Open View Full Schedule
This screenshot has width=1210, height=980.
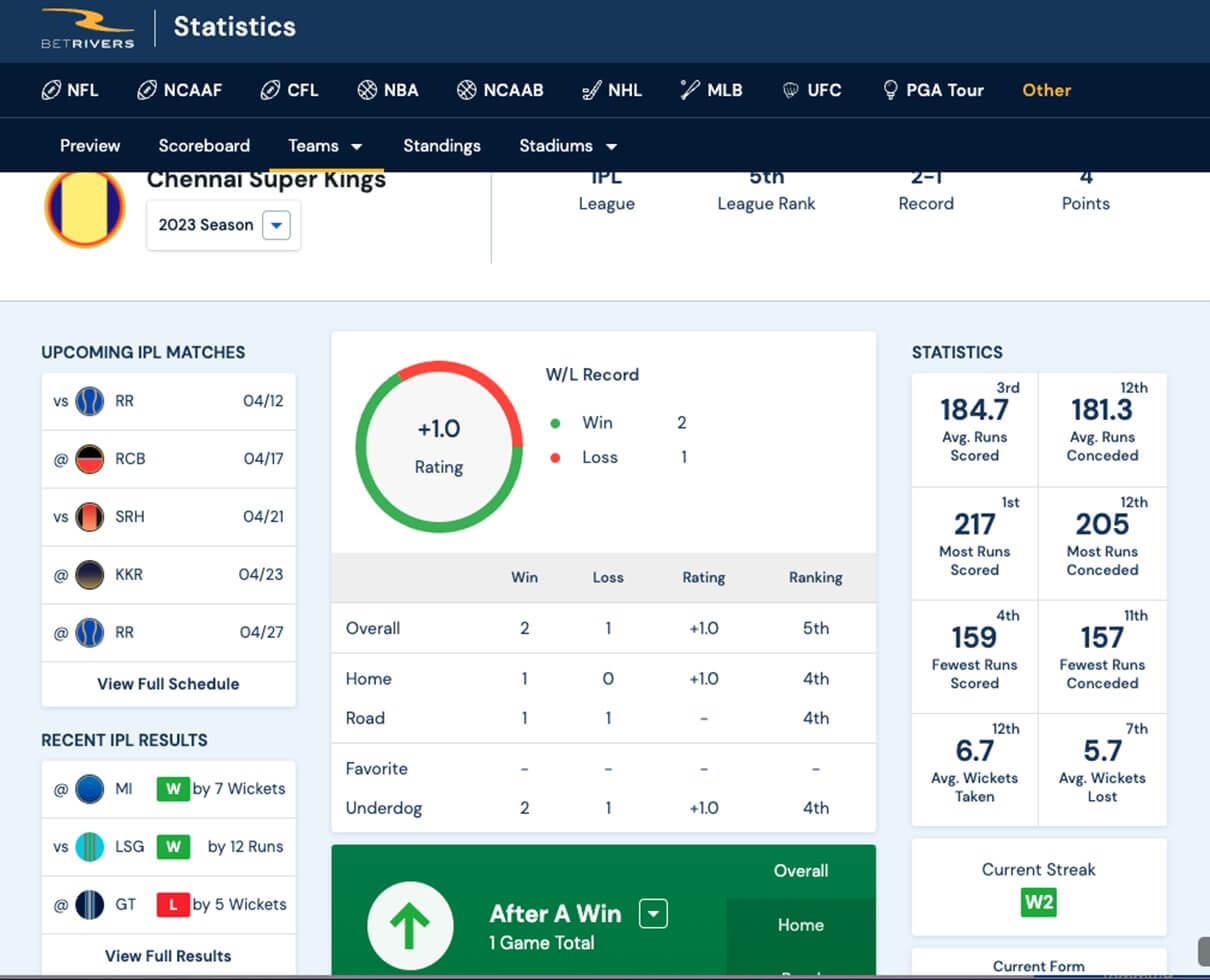click(168, 684)
